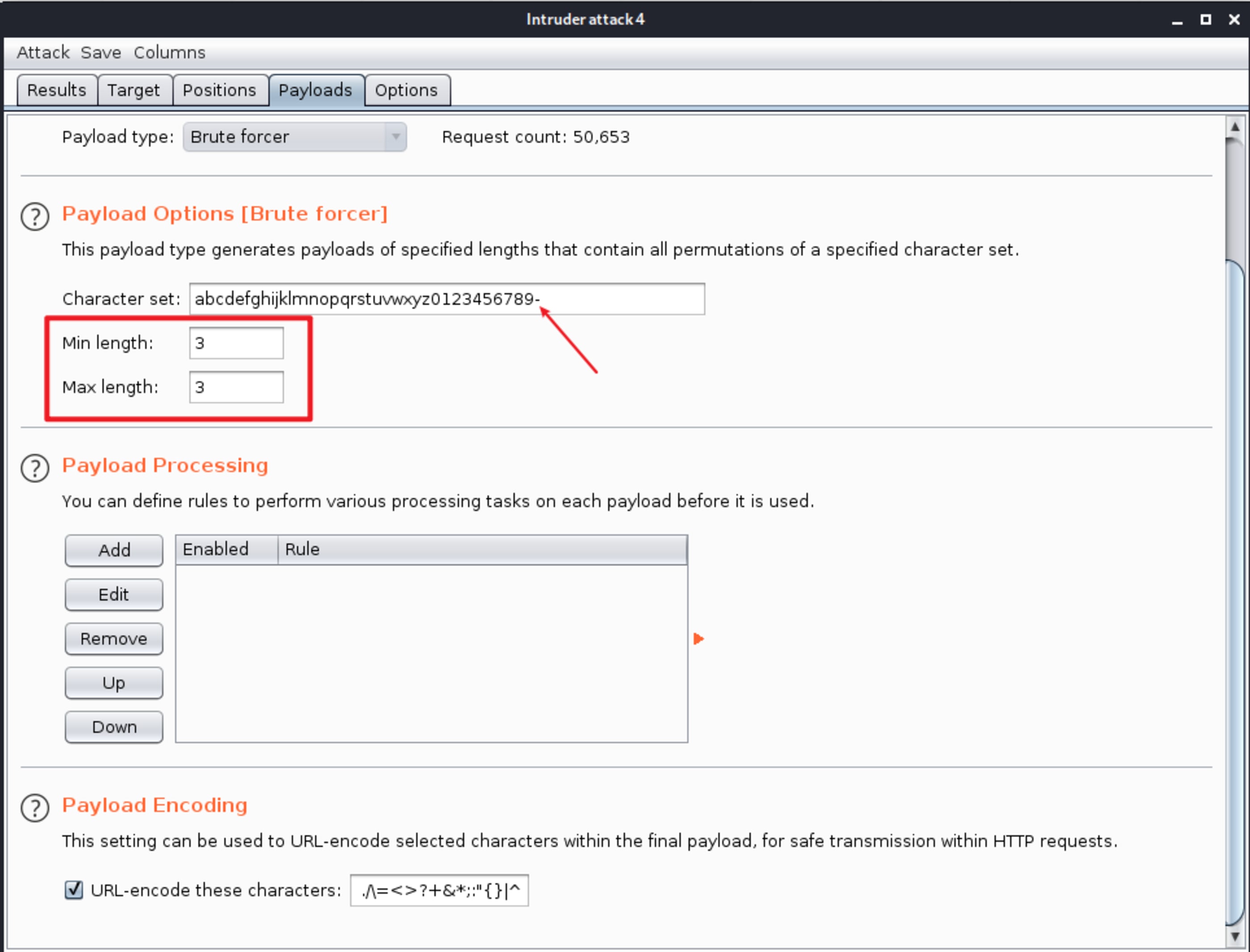
Task: Click help icon beside Payload Encoding heading
Action: (35, 808)
